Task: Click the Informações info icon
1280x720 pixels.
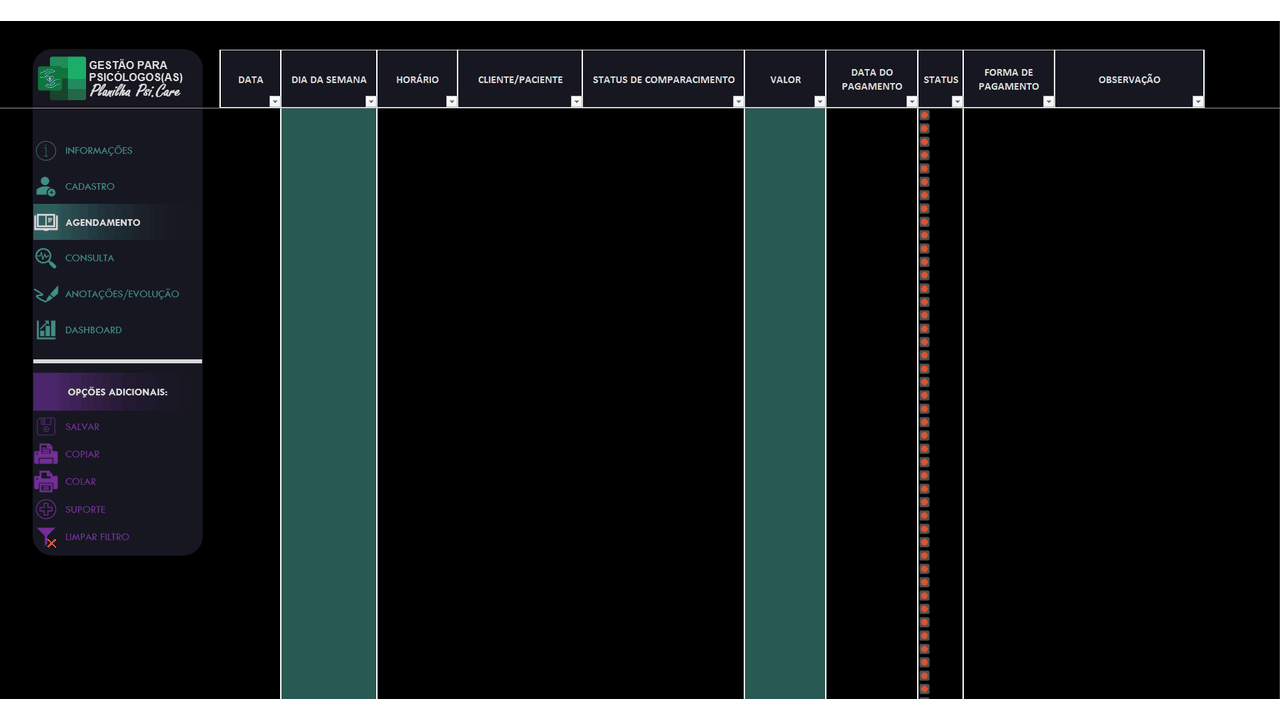Action: pos(46,151)
